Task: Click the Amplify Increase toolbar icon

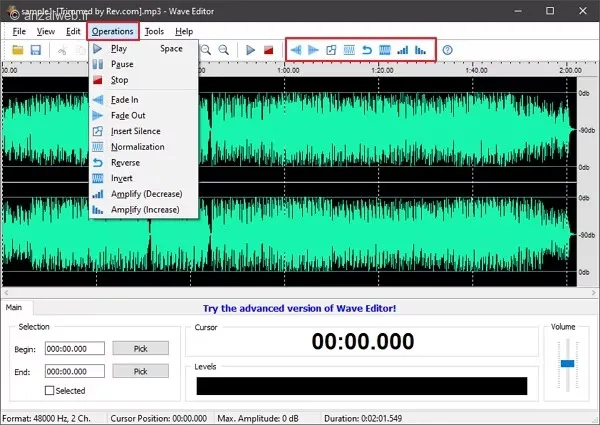Action: click(420, 50)
